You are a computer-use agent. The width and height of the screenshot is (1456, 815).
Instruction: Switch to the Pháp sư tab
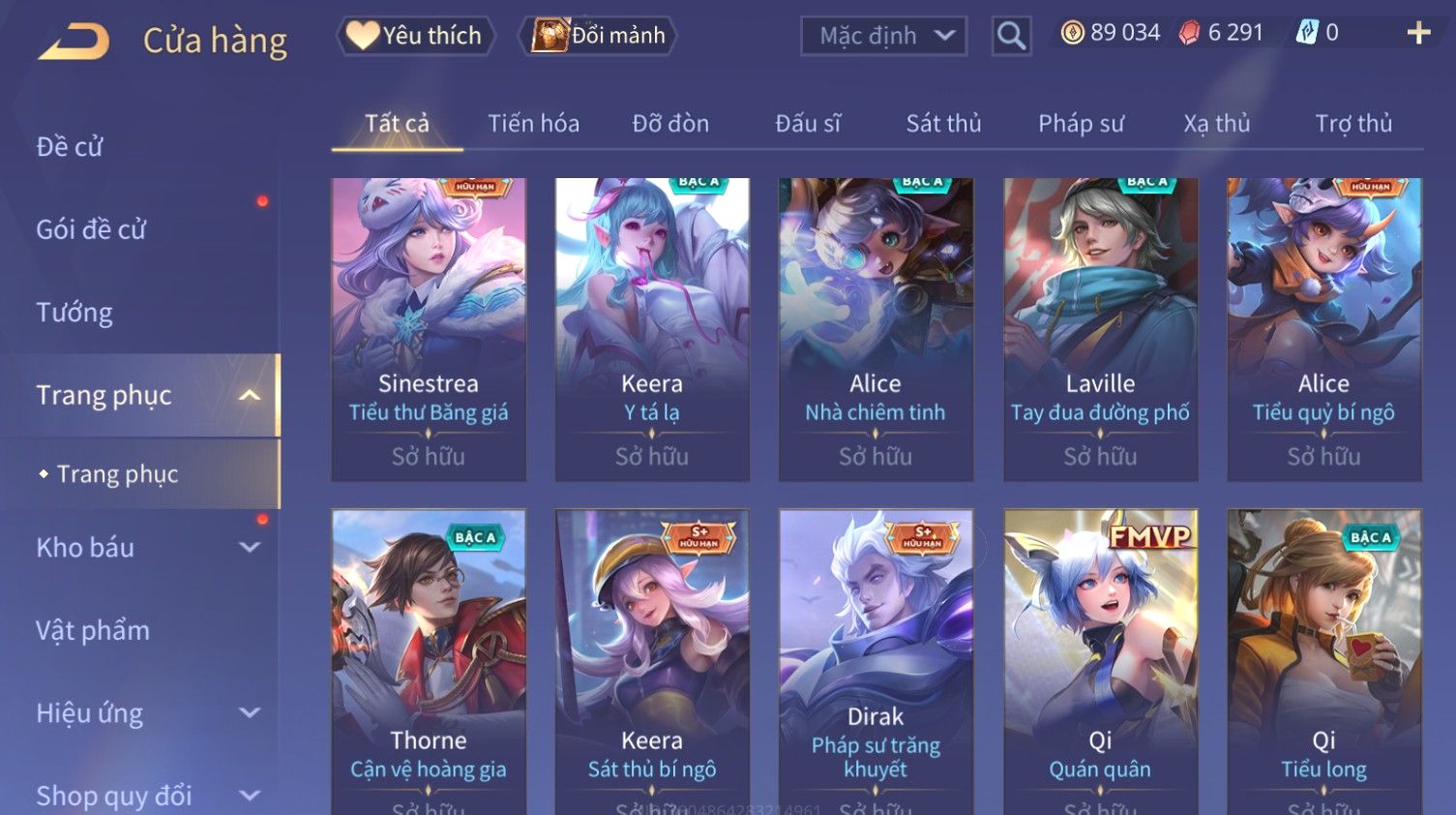coord(1081,124)
